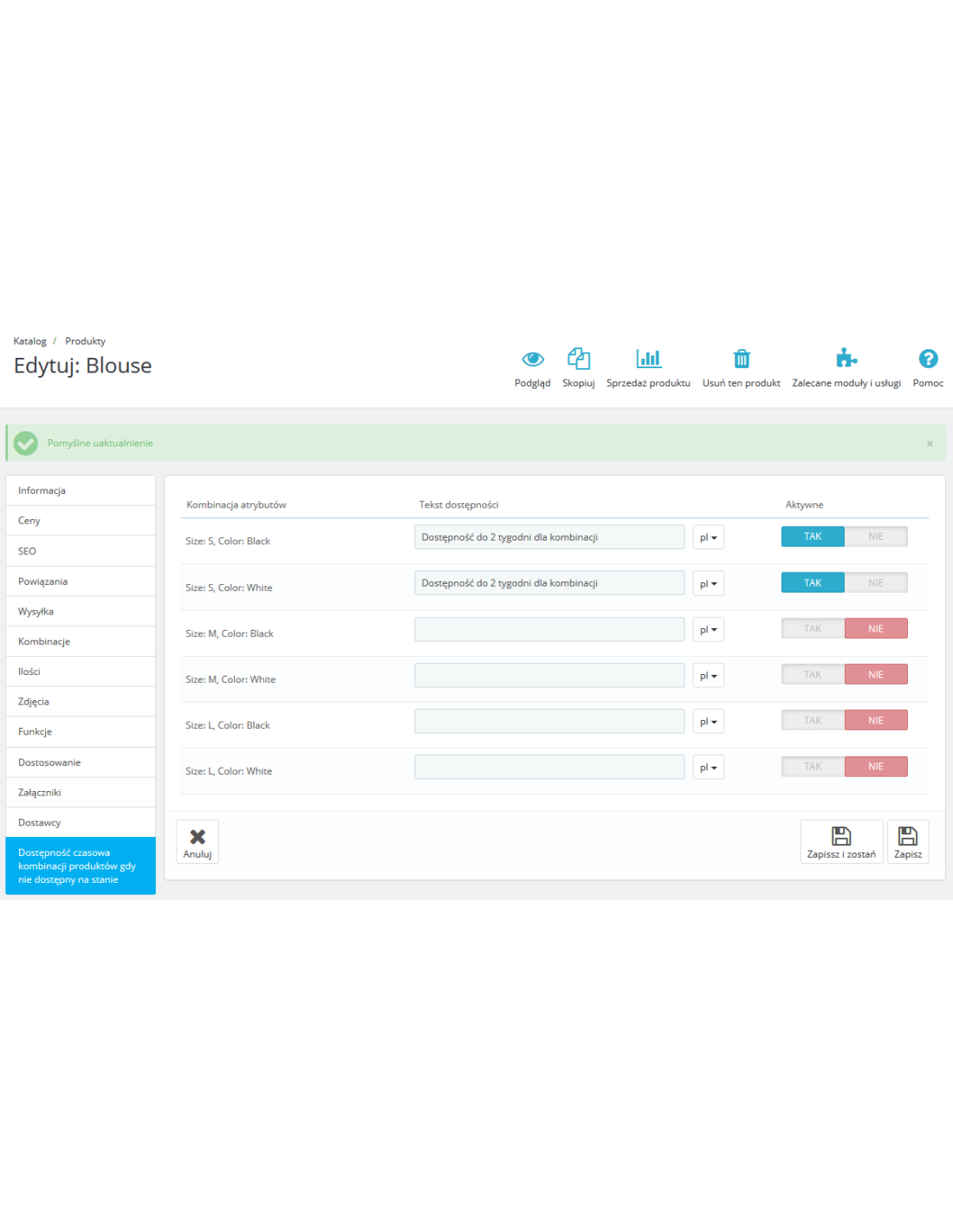
Task: Click availability text field for Size M Black
Action: 549,630
